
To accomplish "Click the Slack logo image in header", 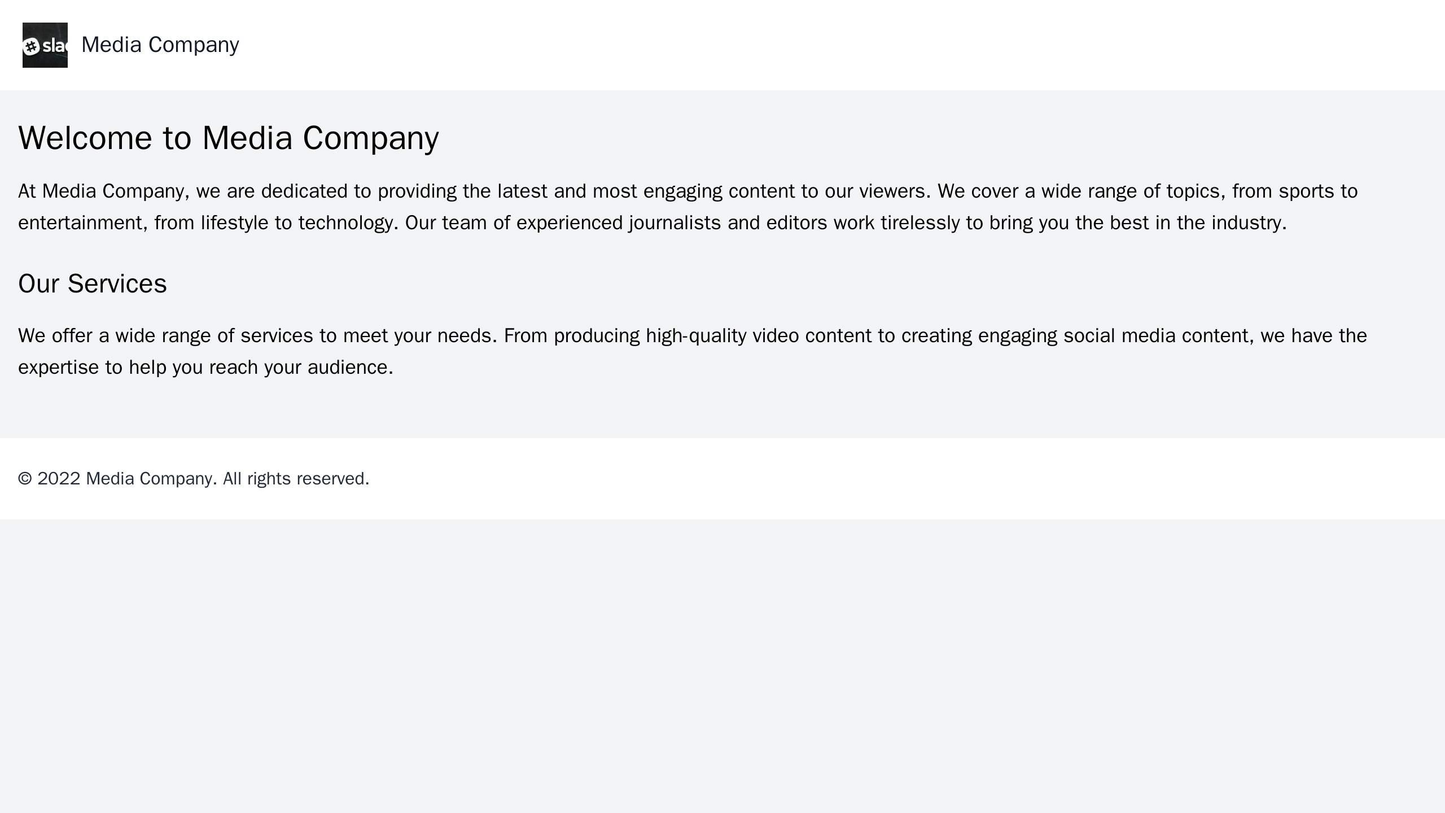I will pos(45,45).
